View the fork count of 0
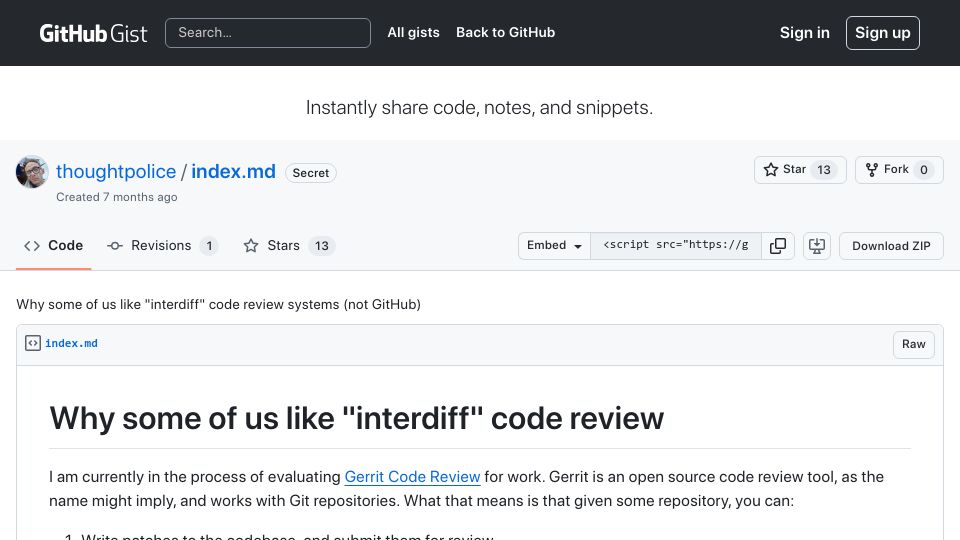Viewport: 960px width, 540px height. point(923,170)
